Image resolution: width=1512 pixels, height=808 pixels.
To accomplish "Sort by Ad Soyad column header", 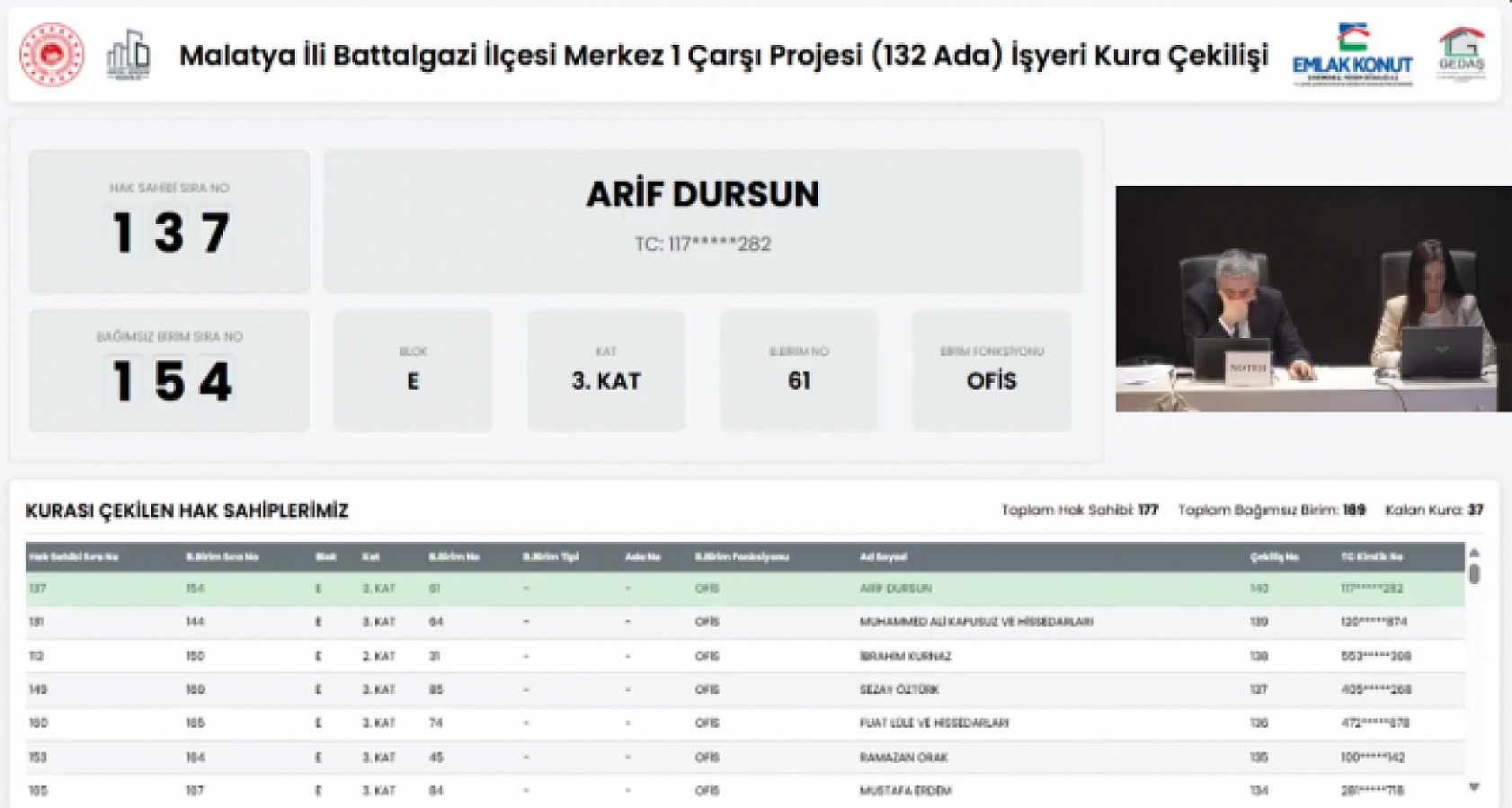I will tap(883, 557).
